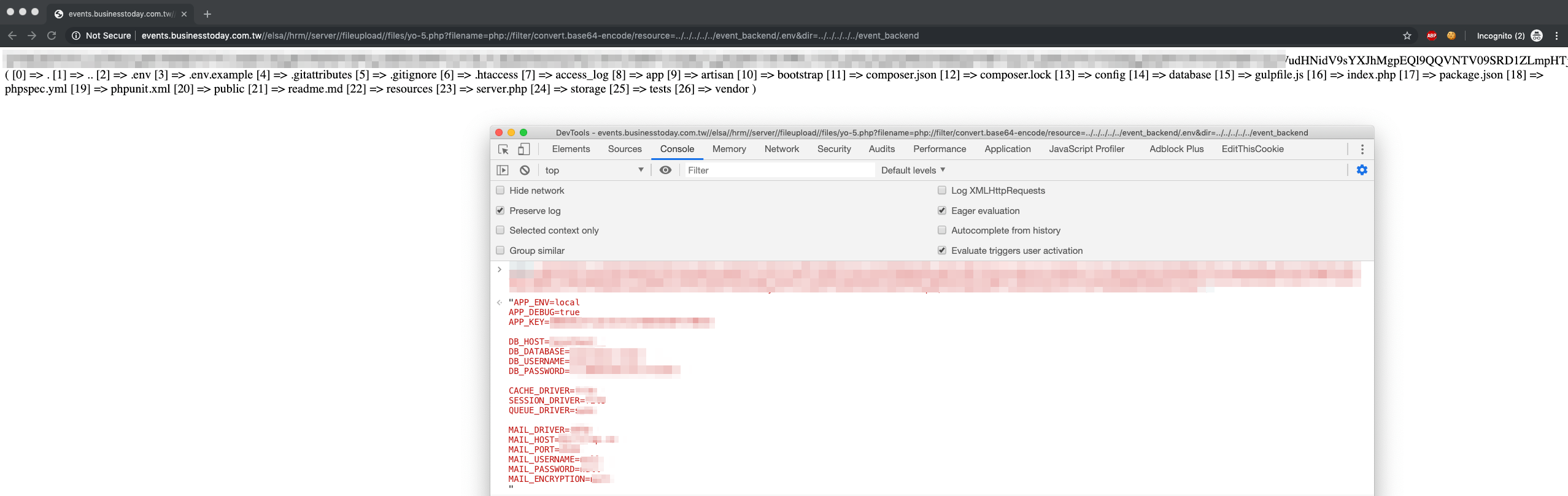Click the console Filter input
1568x496 pixels.
pos(779,170)
